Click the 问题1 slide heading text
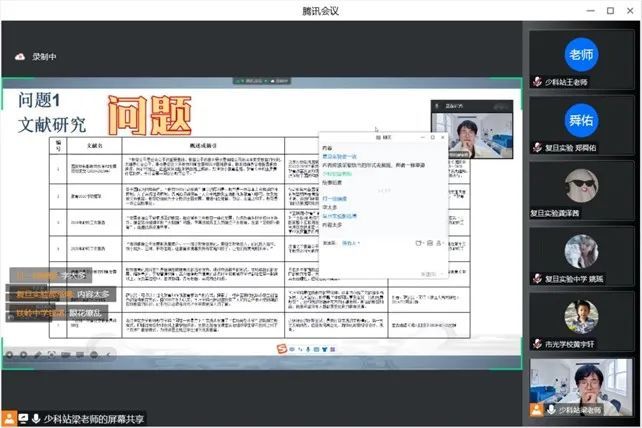This screenshot has height=428, width=642. coord(39,100)
